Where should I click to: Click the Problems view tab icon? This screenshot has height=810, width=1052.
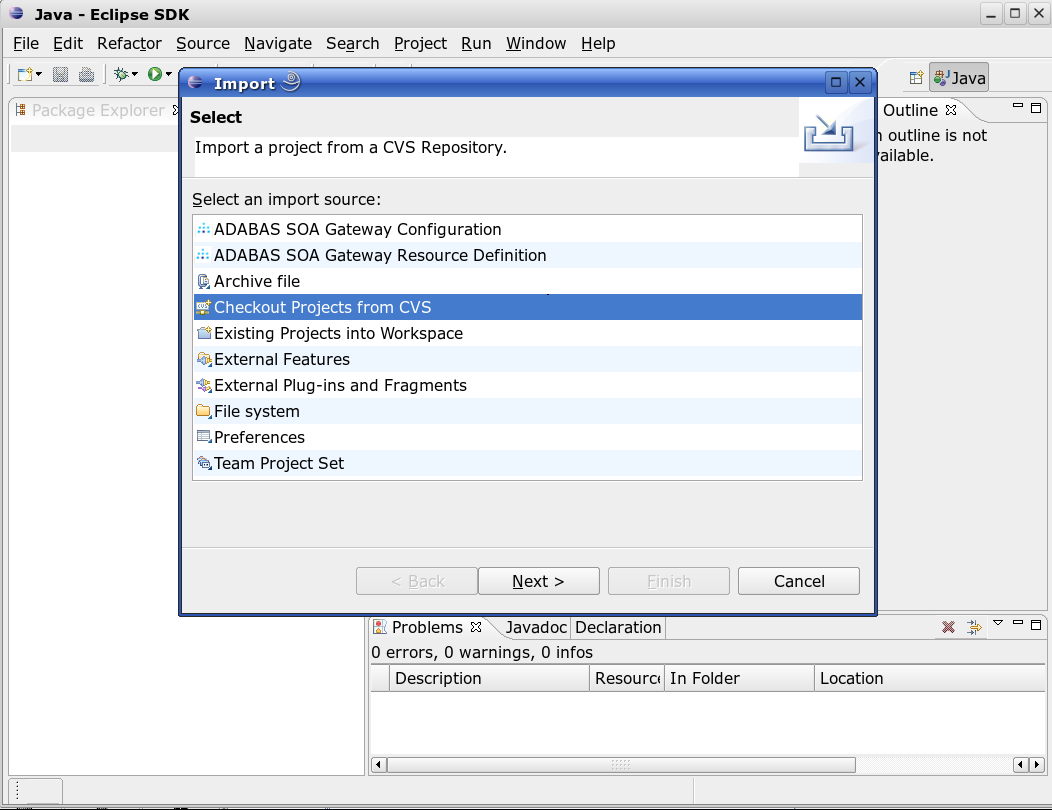tap(379, 627)
